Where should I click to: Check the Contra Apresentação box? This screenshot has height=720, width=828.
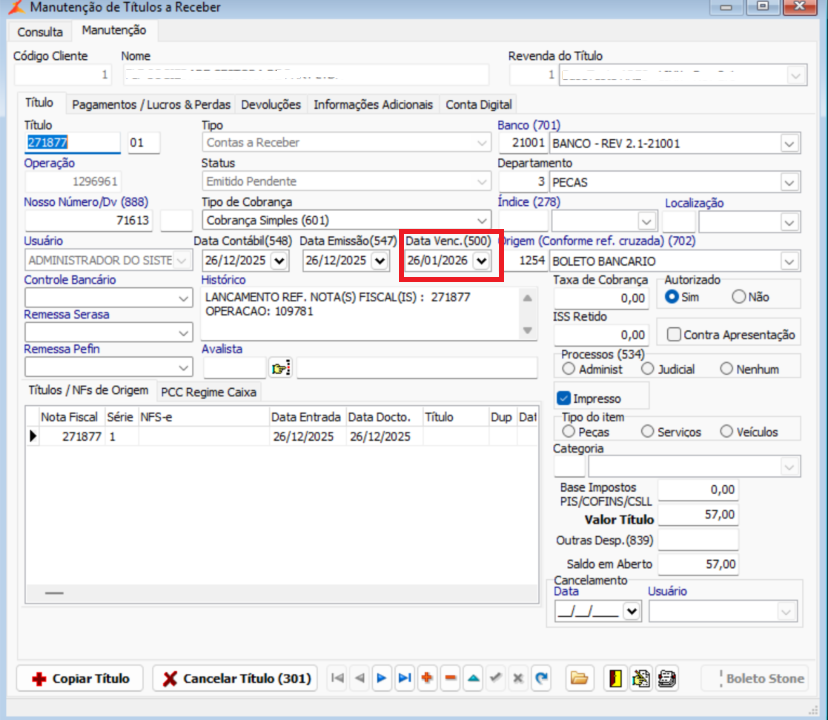(x=674, y=335)
